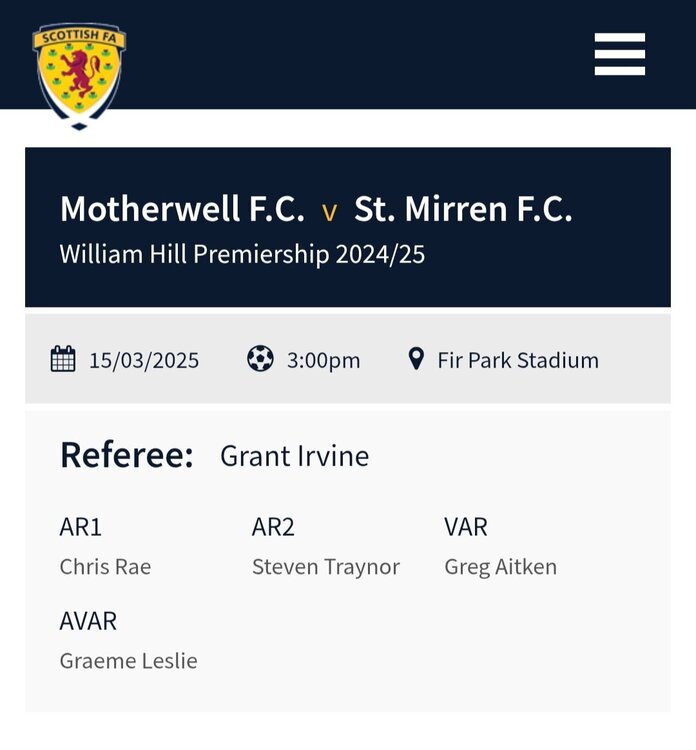Click referee name Grant Irvine
The image size is (696, 750).
pos(294,456)
